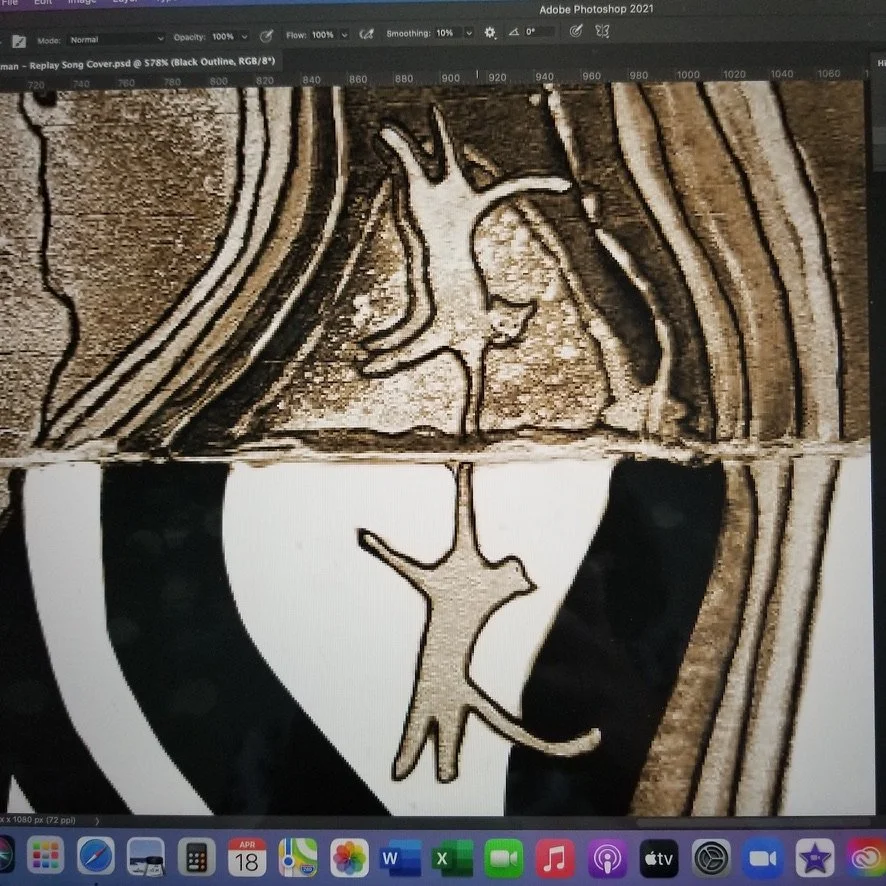Open Music app from the Dock
Image resolution: width=886 pixels, height=886 pixels.
click(x=555, y=858)
